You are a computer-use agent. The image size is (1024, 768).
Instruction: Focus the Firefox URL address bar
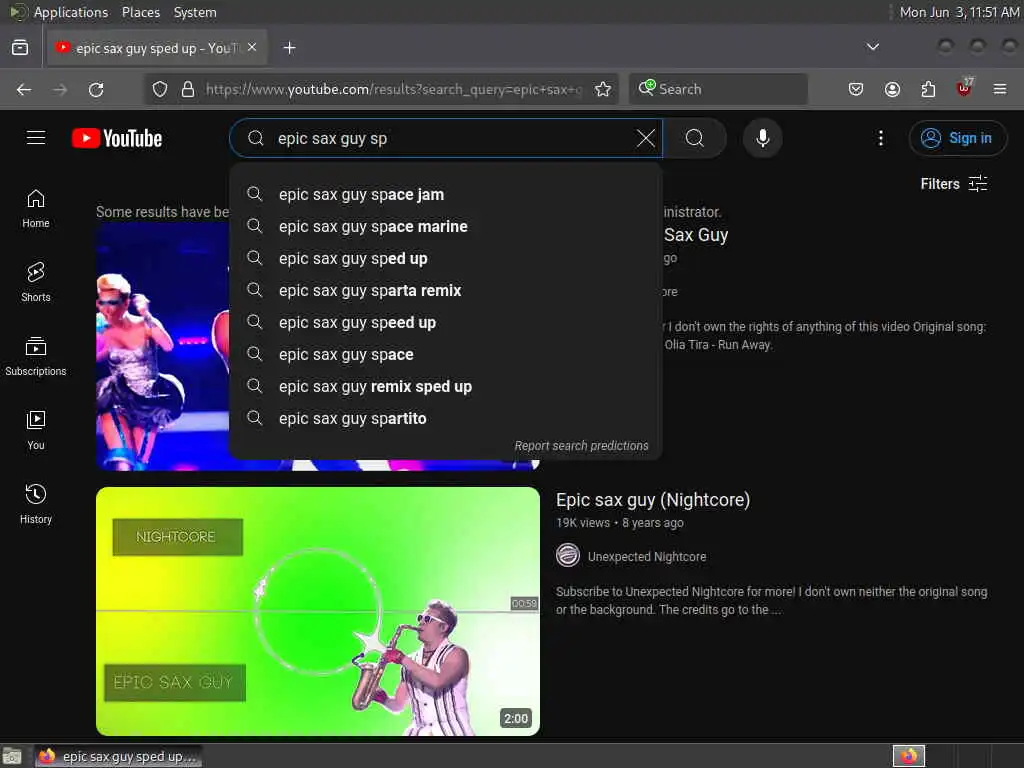[392, 89]
